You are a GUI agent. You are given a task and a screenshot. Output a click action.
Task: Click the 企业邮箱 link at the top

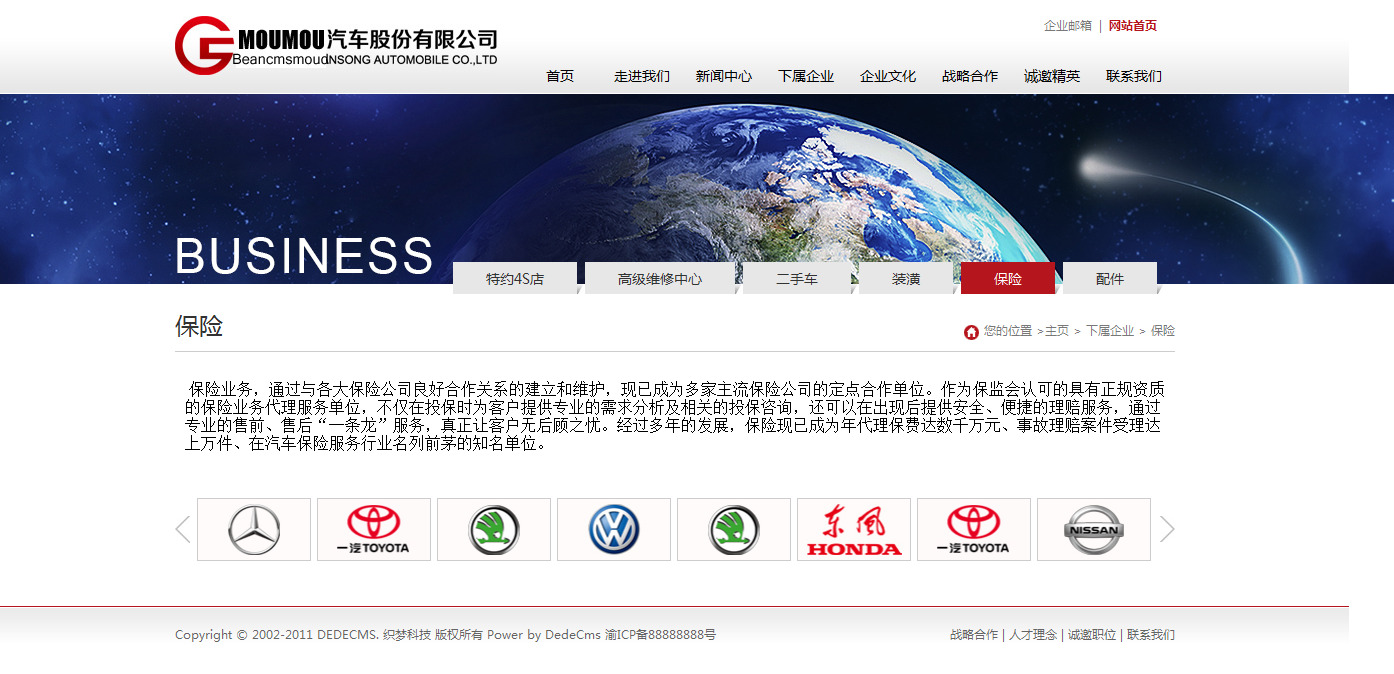1068,26
